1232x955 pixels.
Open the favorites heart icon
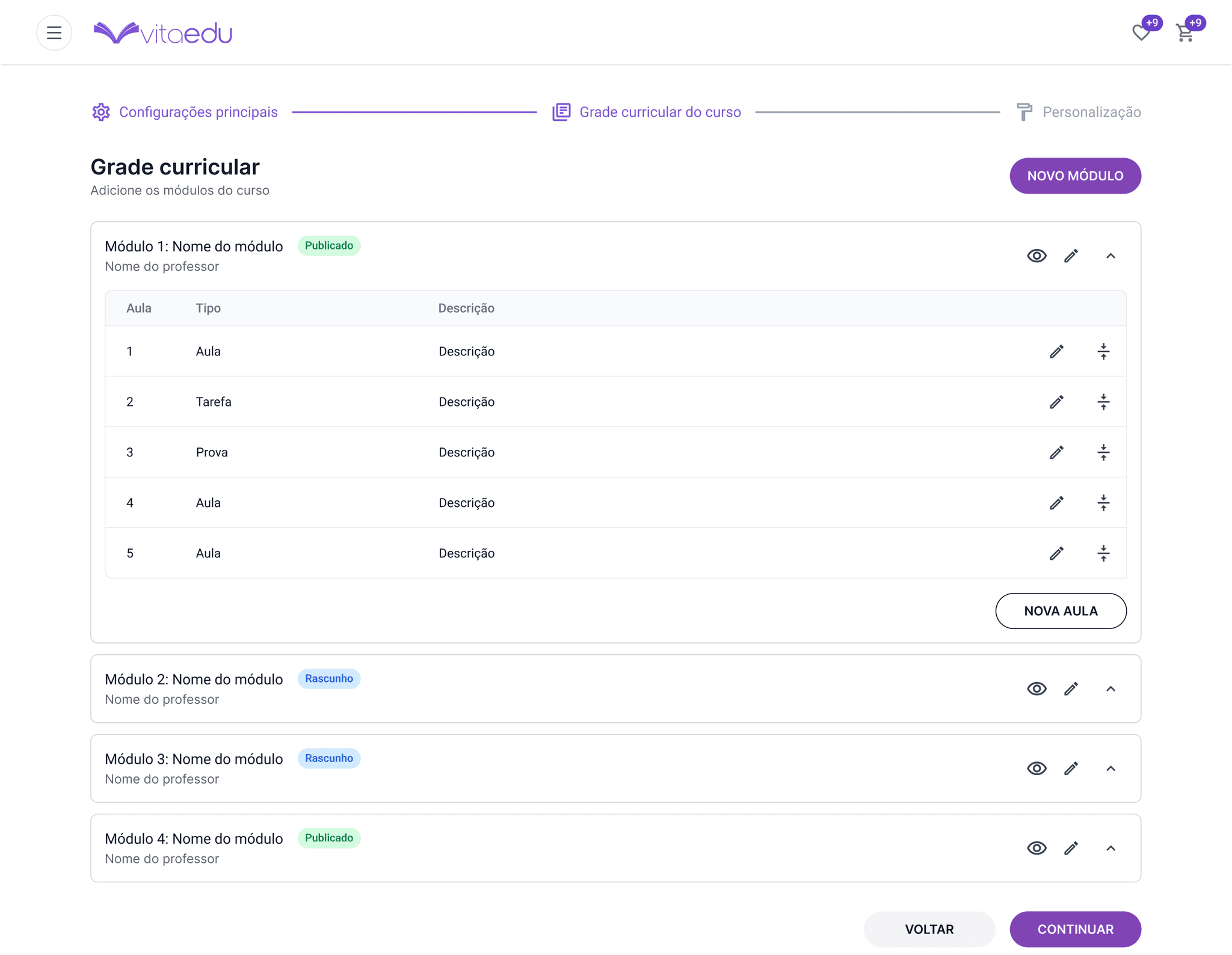(1141, 32)
